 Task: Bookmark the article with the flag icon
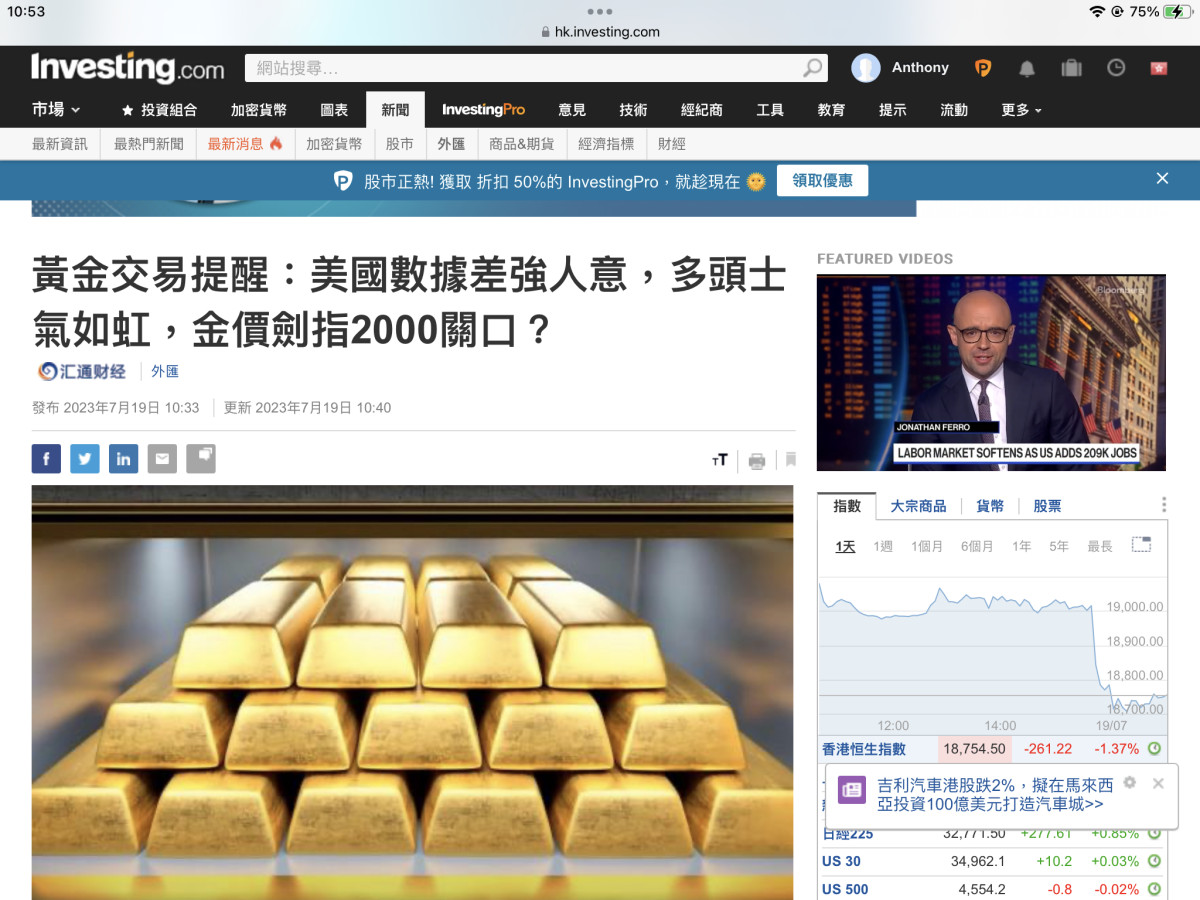[x=790, y=460]
